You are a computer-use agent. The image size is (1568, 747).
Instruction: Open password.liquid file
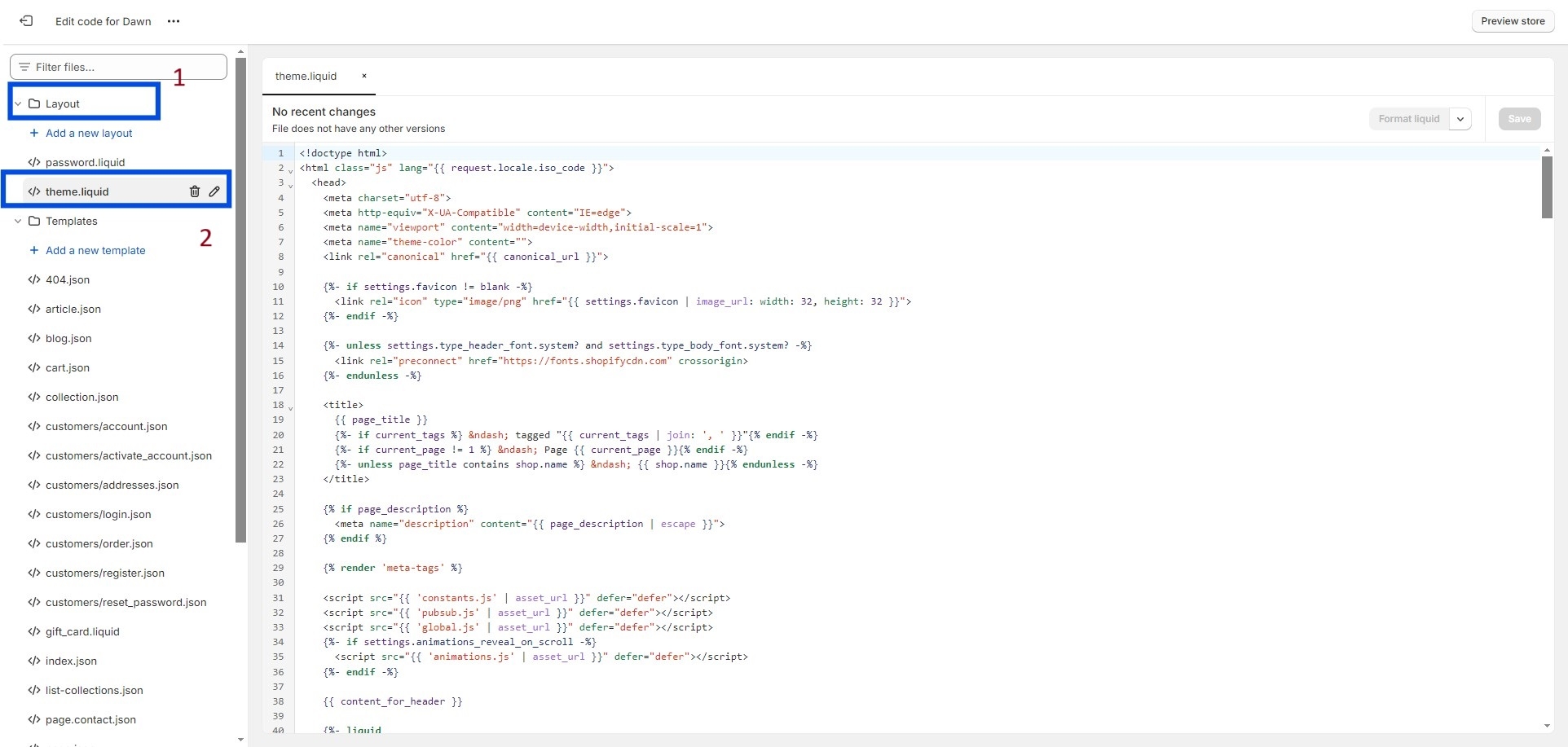[86, 162]
